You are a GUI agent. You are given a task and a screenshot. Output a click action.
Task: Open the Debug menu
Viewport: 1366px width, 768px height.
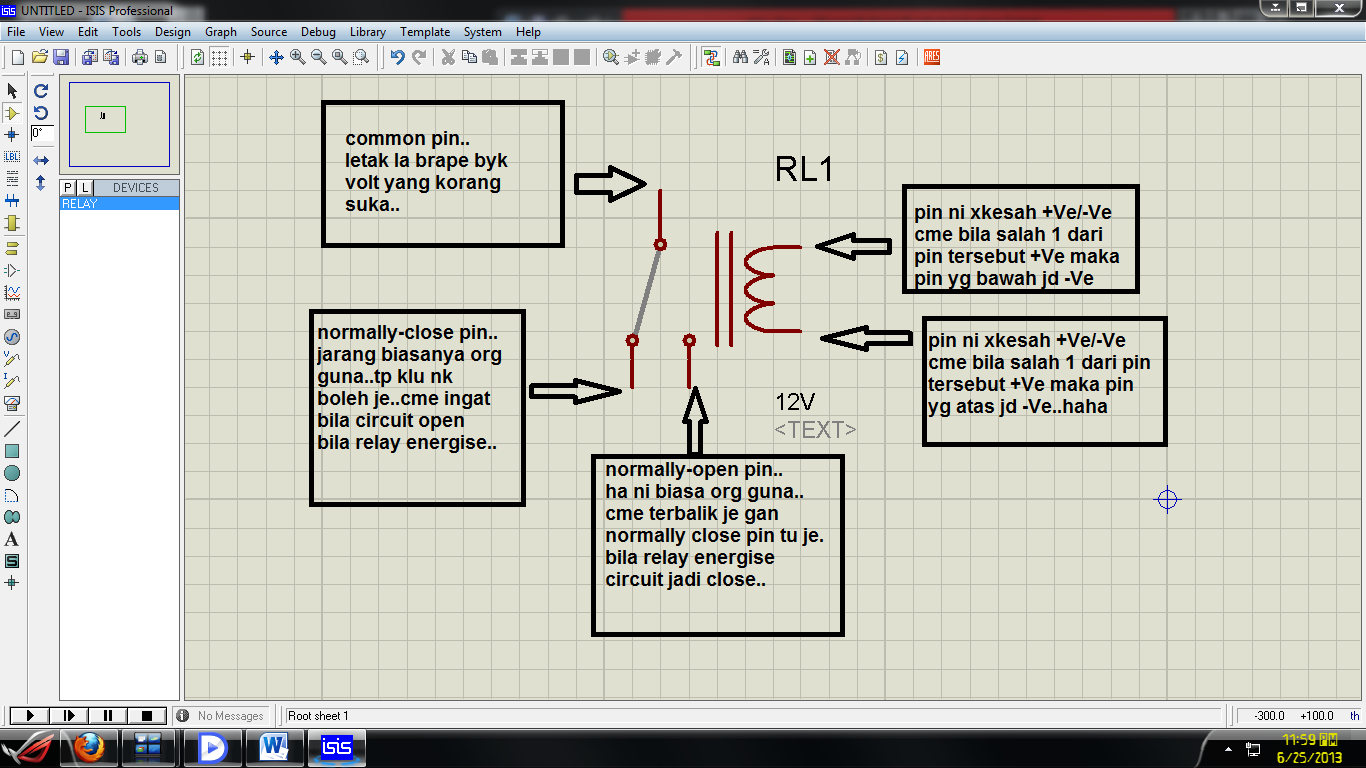pyautogui.click(x=318, y=31)
